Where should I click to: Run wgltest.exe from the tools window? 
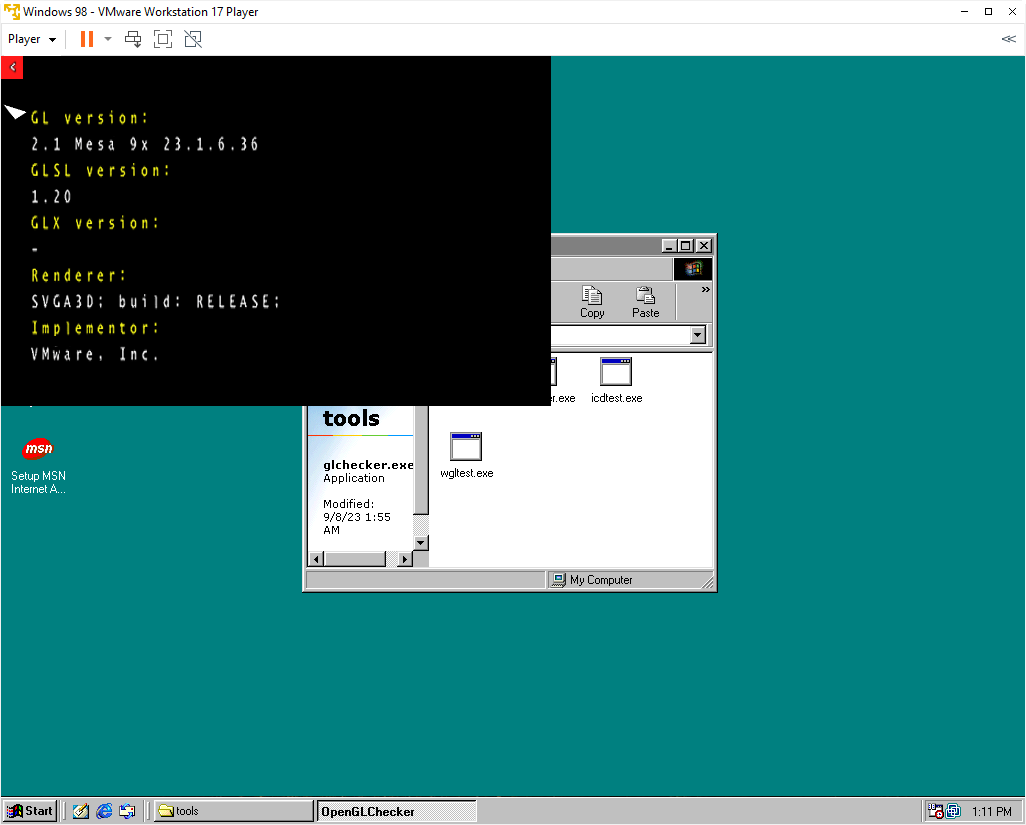point(466,445)
